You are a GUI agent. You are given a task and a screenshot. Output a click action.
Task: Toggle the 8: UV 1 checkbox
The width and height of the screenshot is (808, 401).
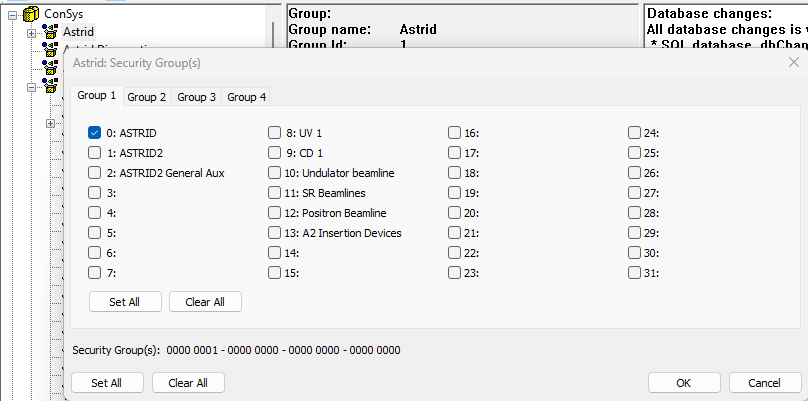[275, 133]
